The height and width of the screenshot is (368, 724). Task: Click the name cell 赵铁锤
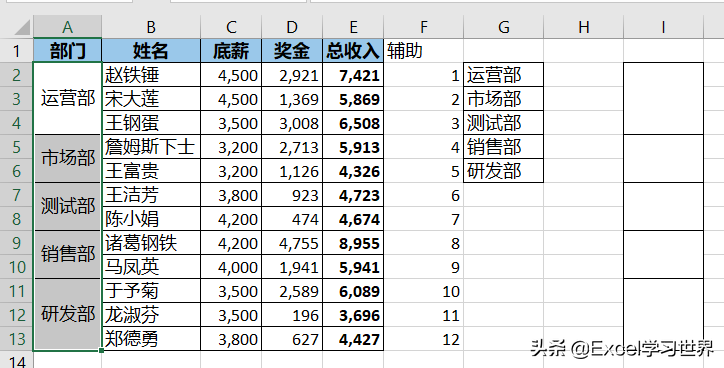click(x=151, y=74)
